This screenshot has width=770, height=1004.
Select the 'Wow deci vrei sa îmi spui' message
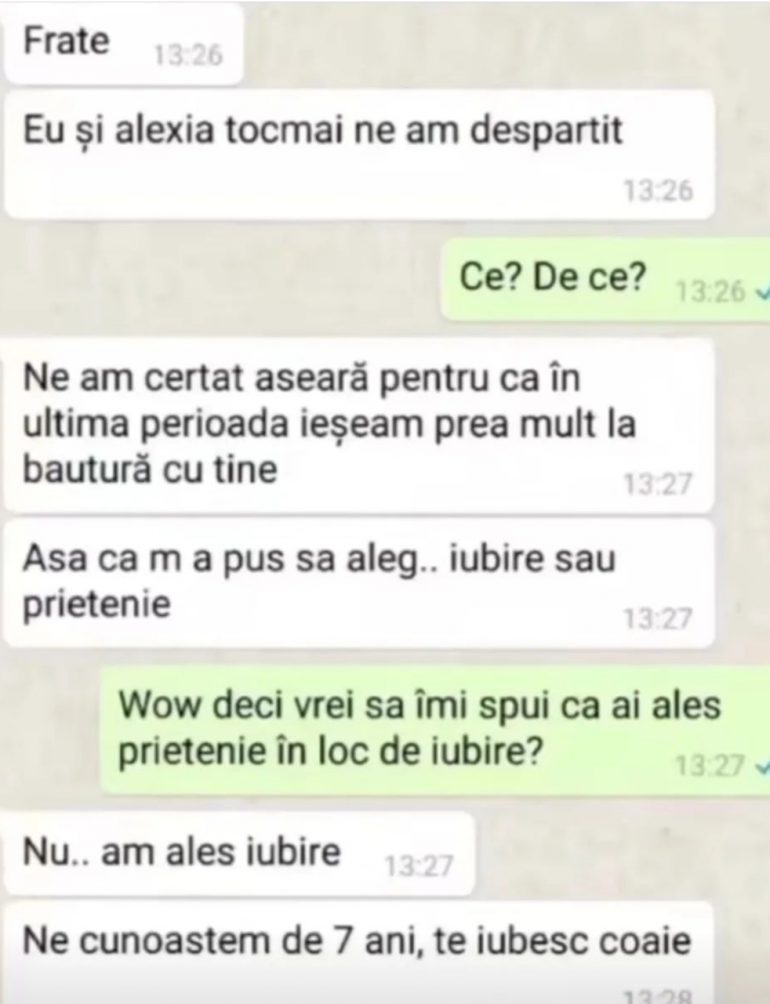(435, 729)
